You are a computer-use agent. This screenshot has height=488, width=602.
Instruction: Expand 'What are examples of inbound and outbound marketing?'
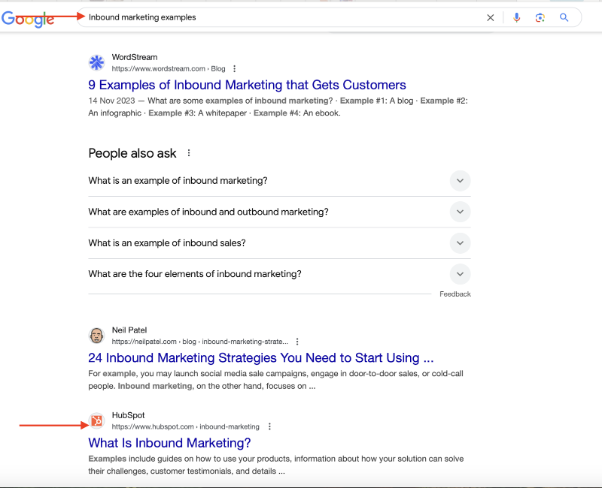pos(279,212)
